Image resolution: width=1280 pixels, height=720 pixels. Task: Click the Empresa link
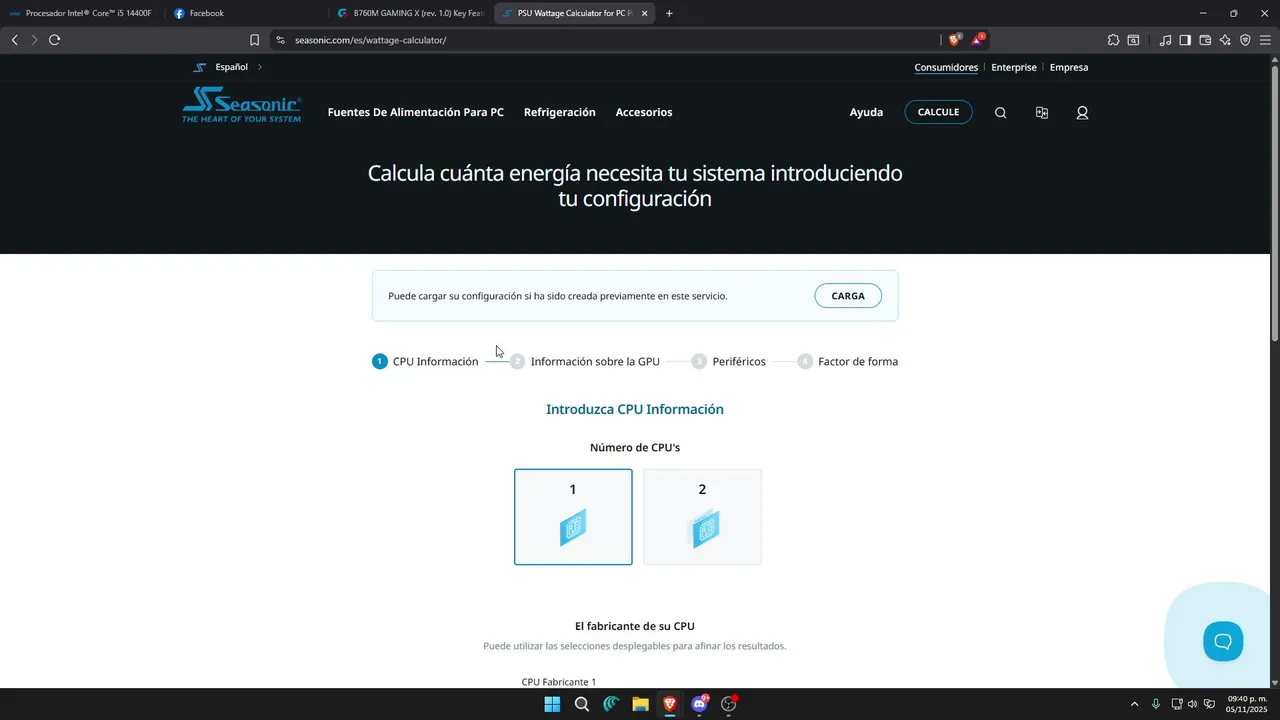1069,67
